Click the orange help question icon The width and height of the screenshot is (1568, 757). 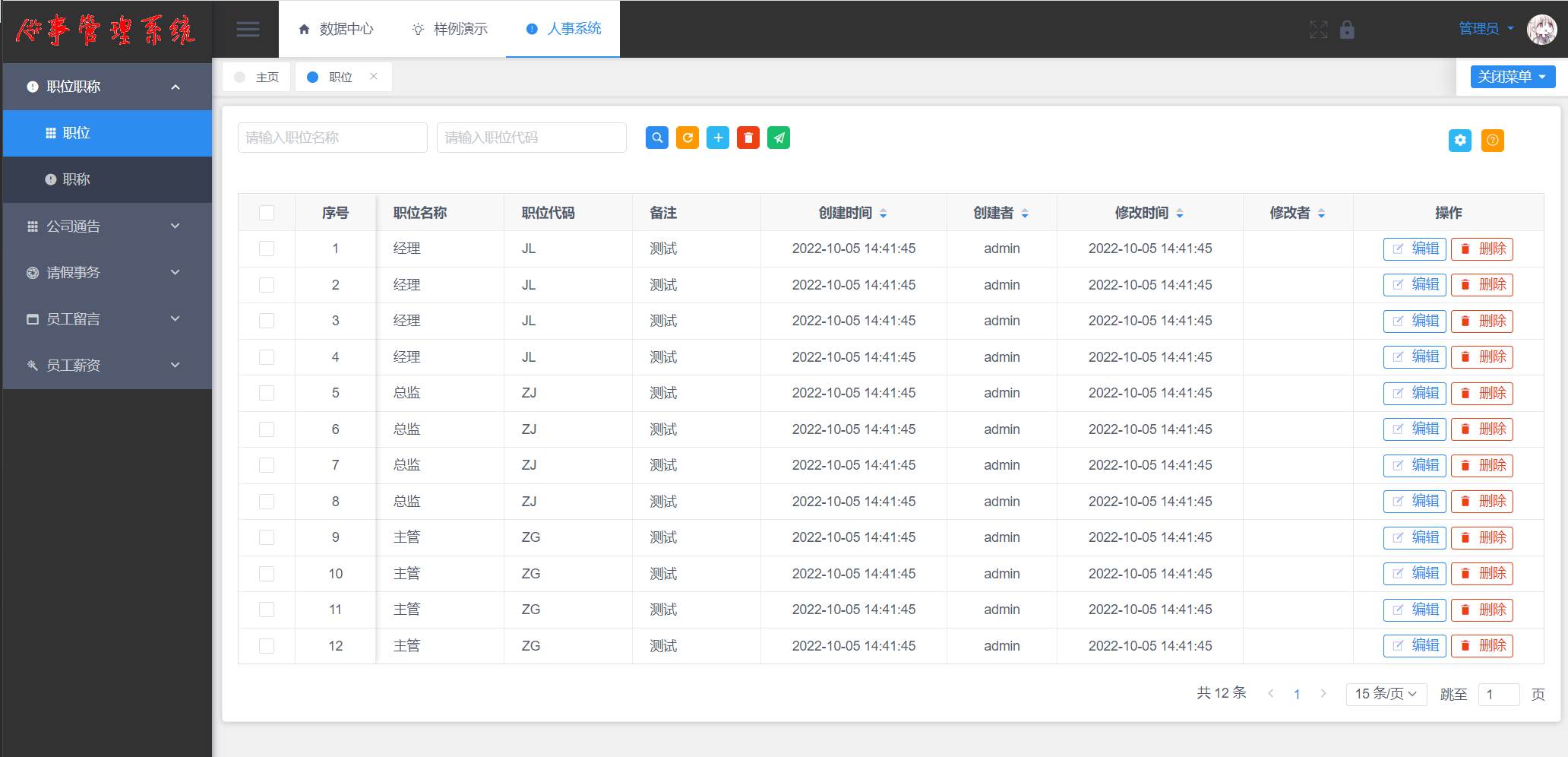[1492, 140]
